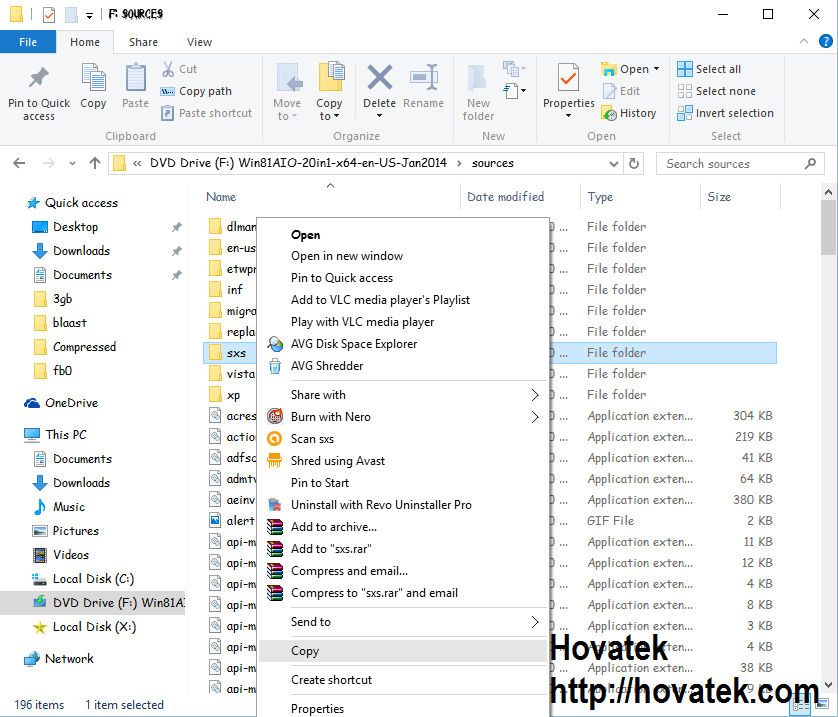The height and width of the screenshot is (717, 838).
Task: Expand the Burn with Nero submenu
Action: [404, 417]
